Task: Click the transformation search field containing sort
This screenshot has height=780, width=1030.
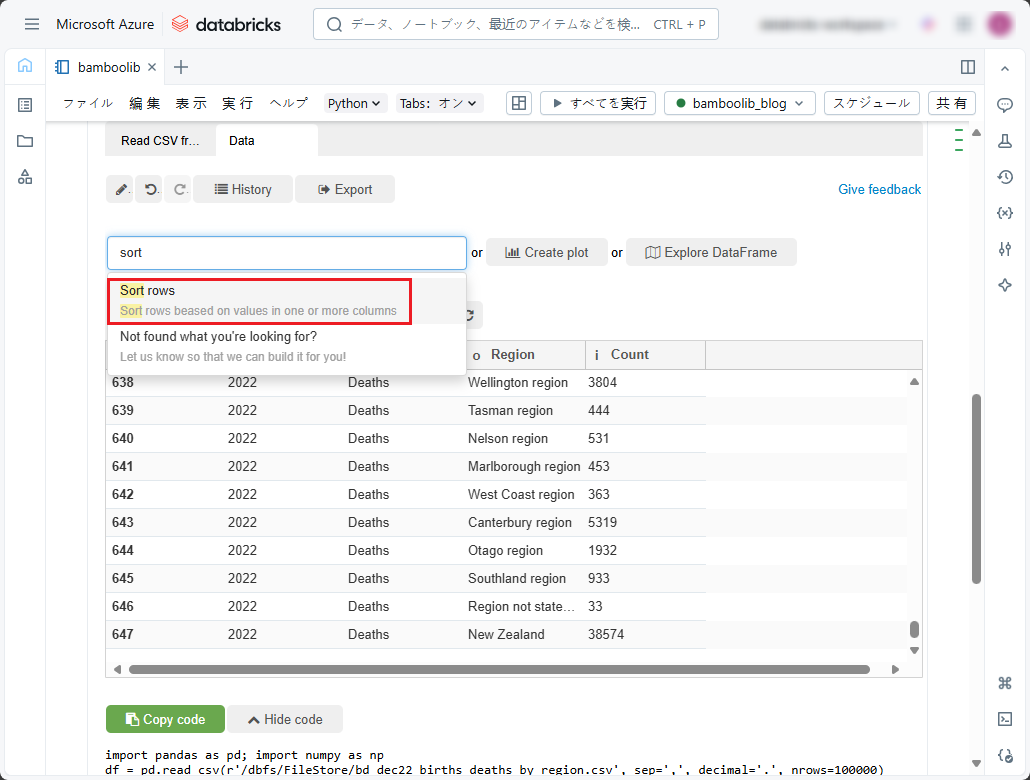Action: pos(287,253)
